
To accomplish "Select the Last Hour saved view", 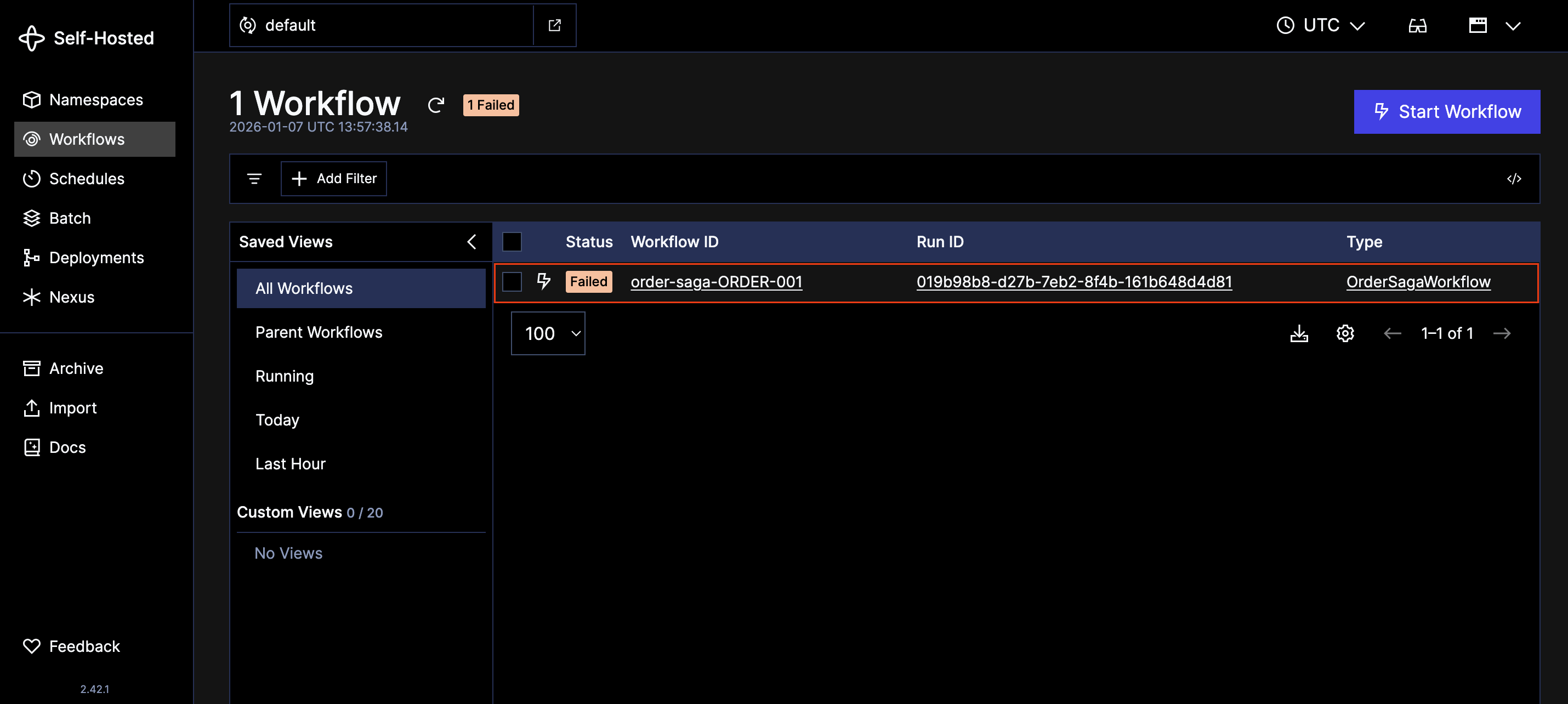I will 291,463.
